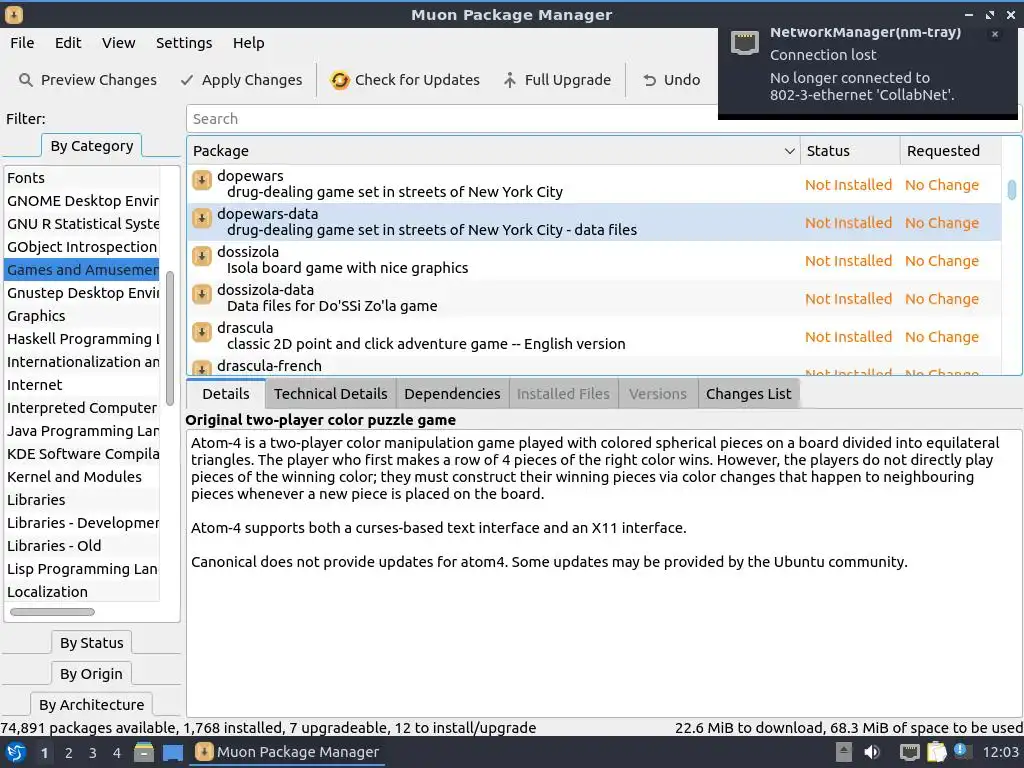Select the Fonts category
The image size is (1024, 768).
(82, 178)
